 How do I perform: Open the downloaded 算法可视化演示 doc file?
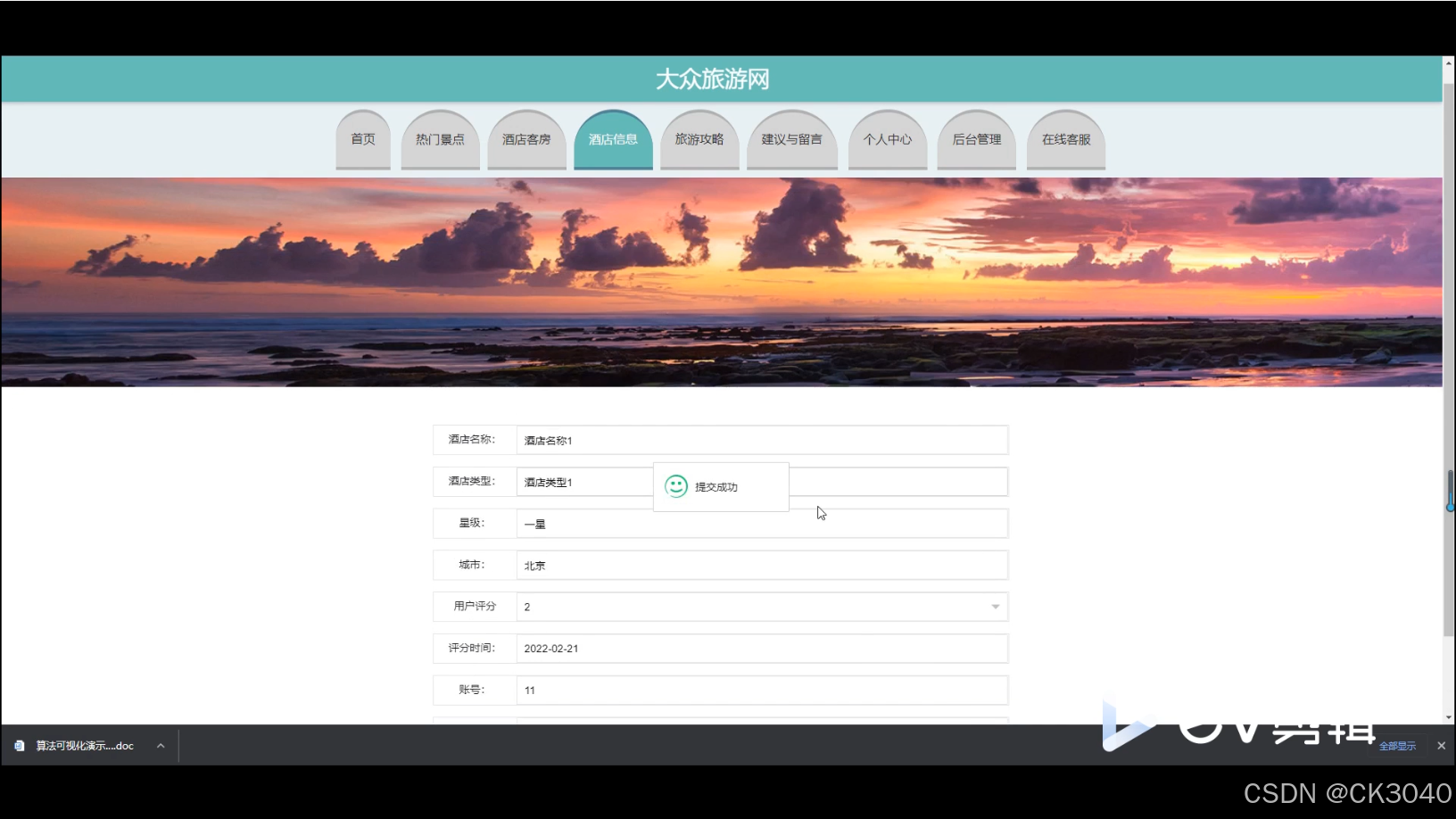(x=85, y=746)
